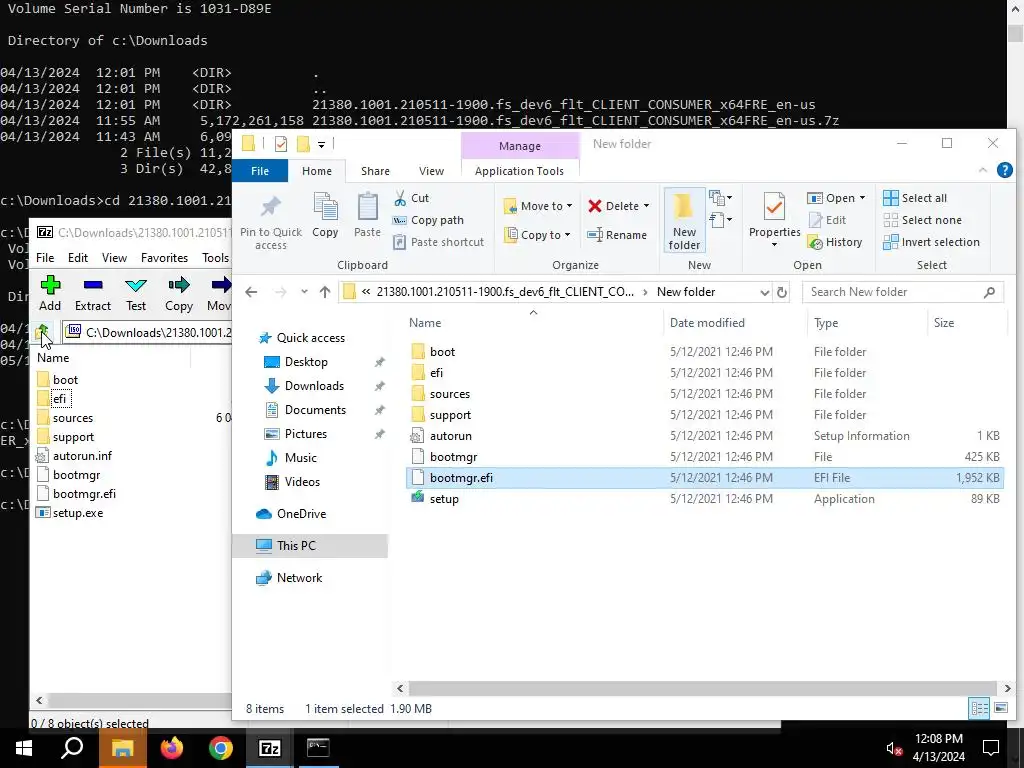Go up one folder in 7-Zip
This screenshot has height=768, width=1024.
pyautogui.click(x=43, y=332)
